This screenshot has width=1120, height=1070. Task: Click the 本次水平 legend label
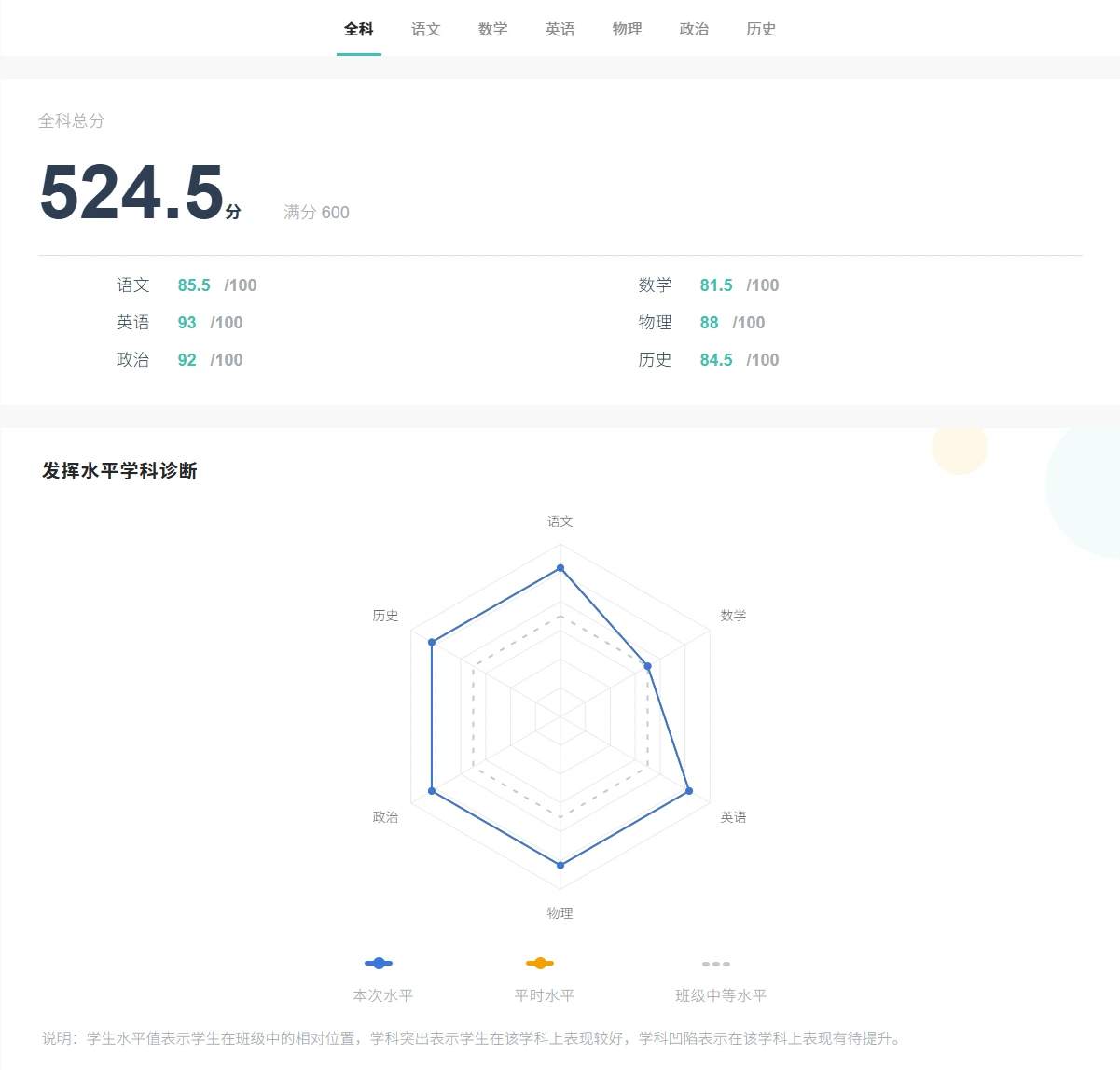coord(383,995)
